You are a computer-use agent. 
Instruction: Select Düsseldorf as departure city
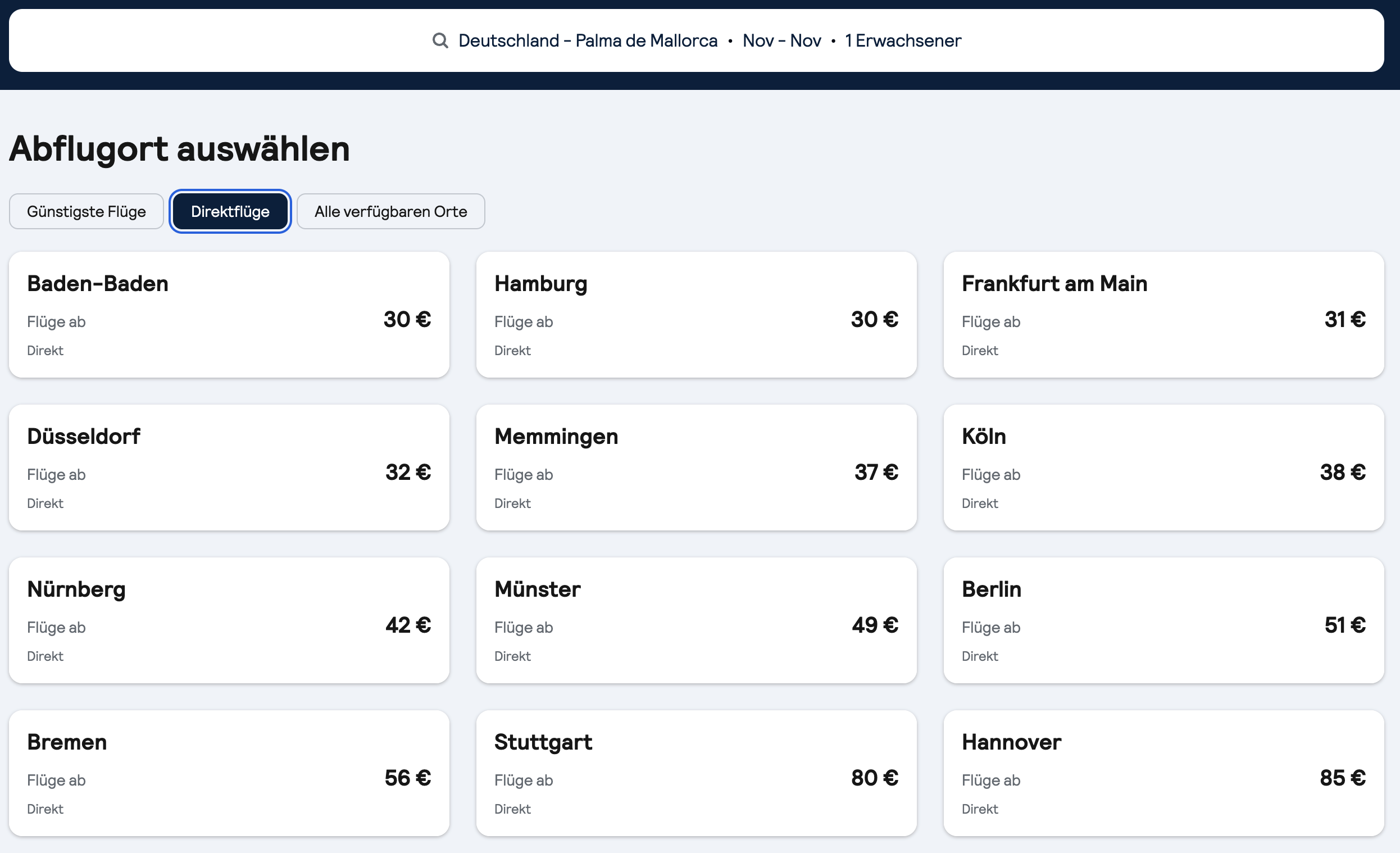pyautogui.click(x=229, y=467)
